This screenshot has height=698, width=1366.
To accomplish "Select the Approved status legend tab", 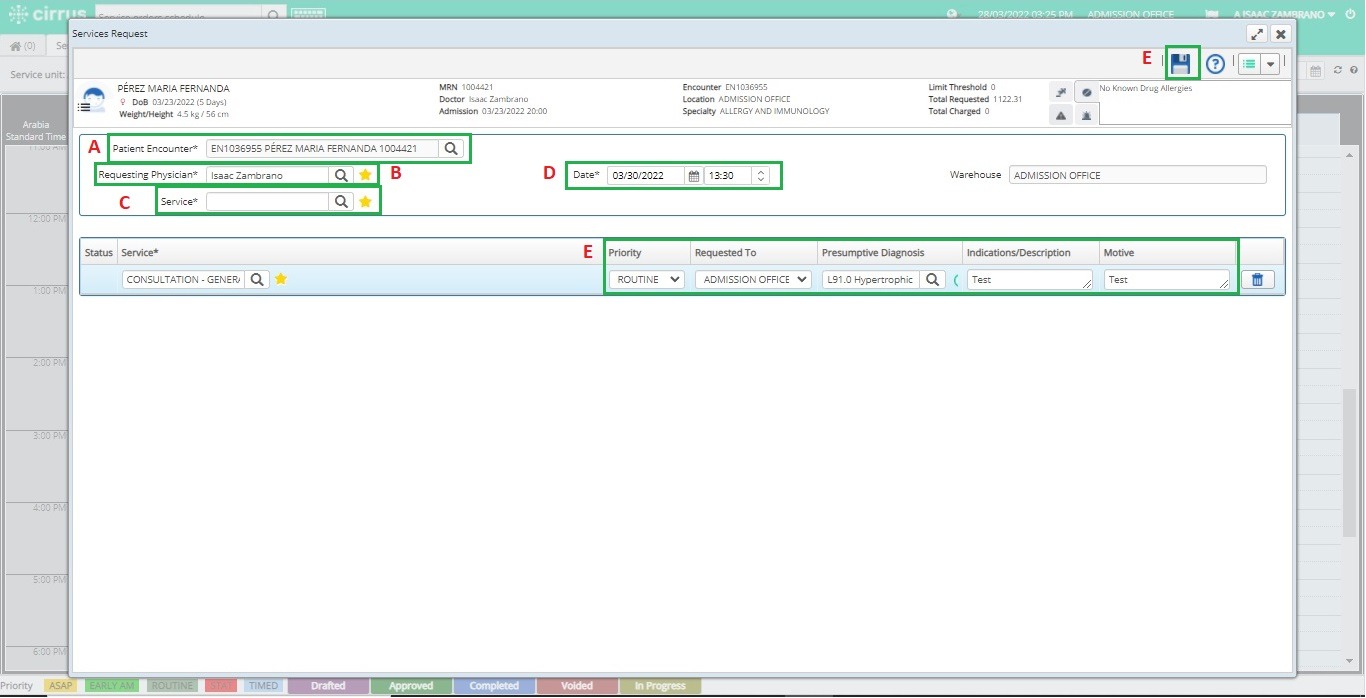I will (411, 686).
